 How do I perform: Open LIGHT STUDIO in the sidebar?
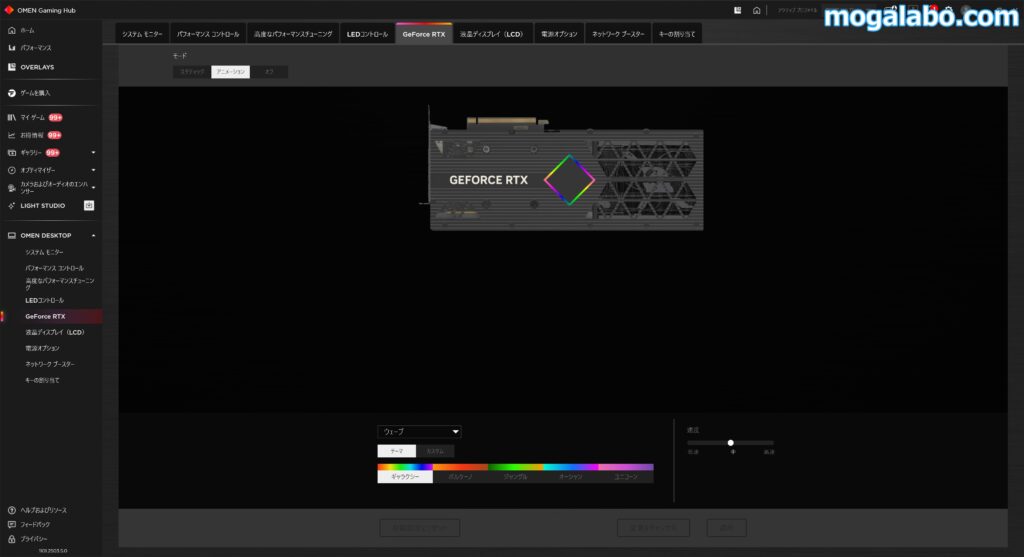point(42,206)
